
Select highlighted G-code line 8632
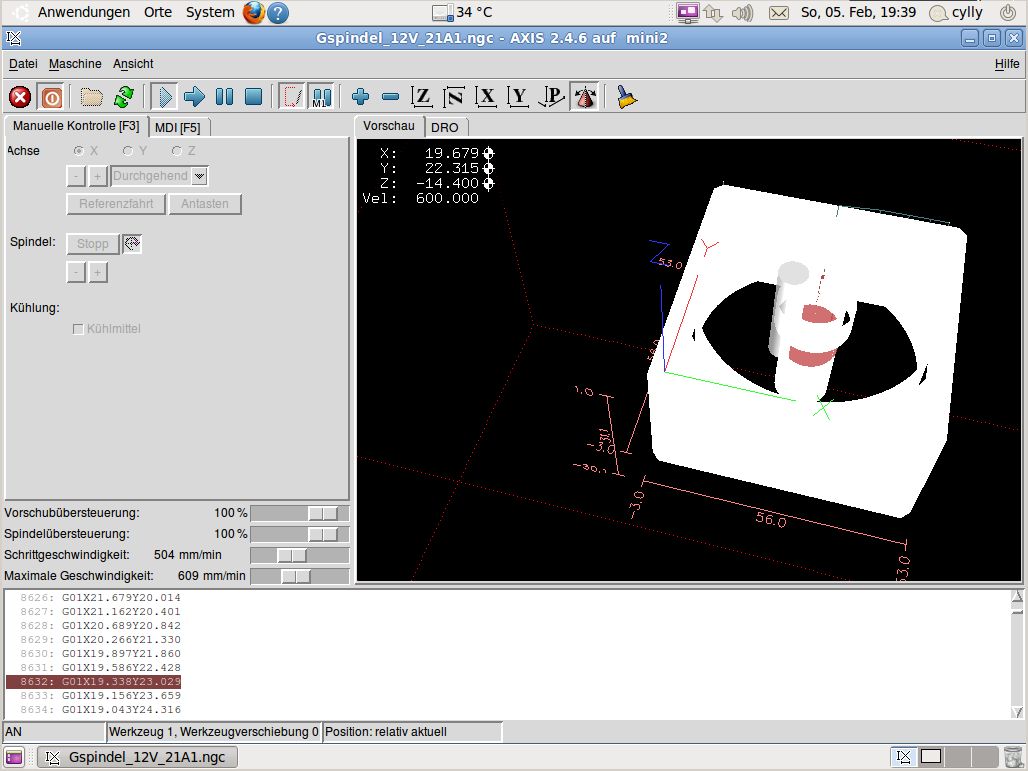tap(93, 682)
